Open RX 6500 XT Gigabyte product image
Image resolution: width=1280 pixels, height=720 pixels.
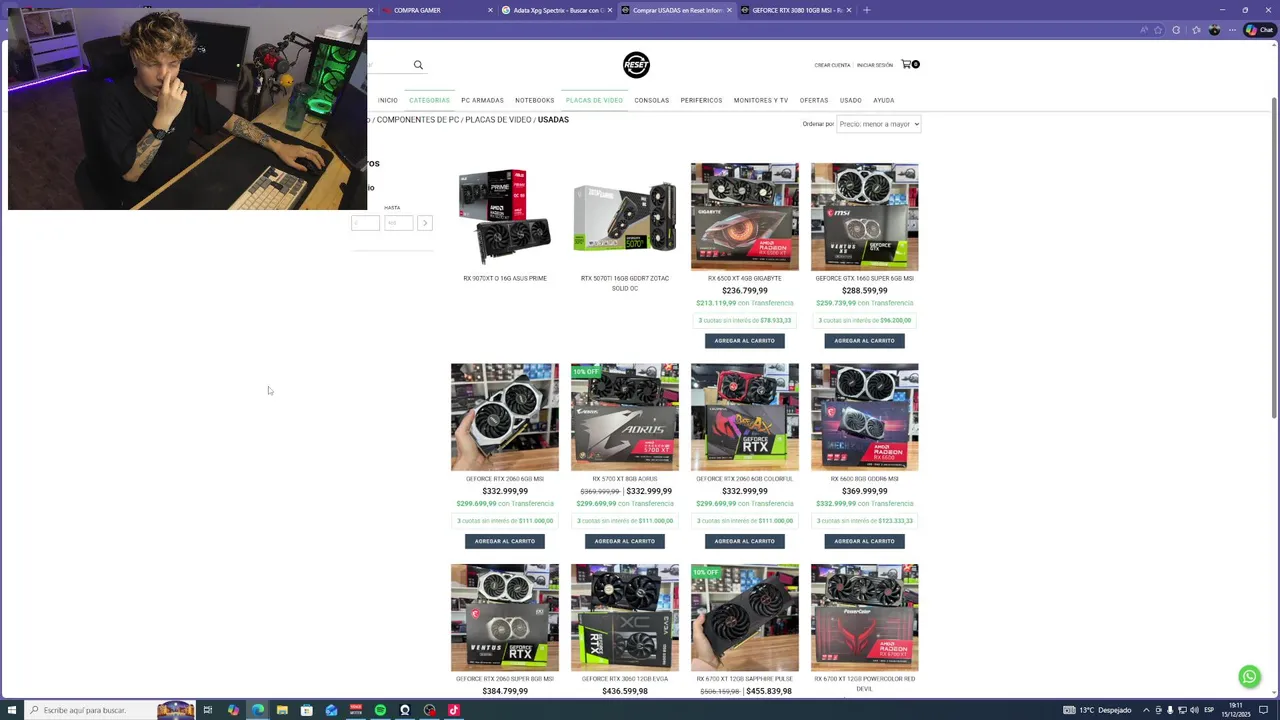coord(745,217)
